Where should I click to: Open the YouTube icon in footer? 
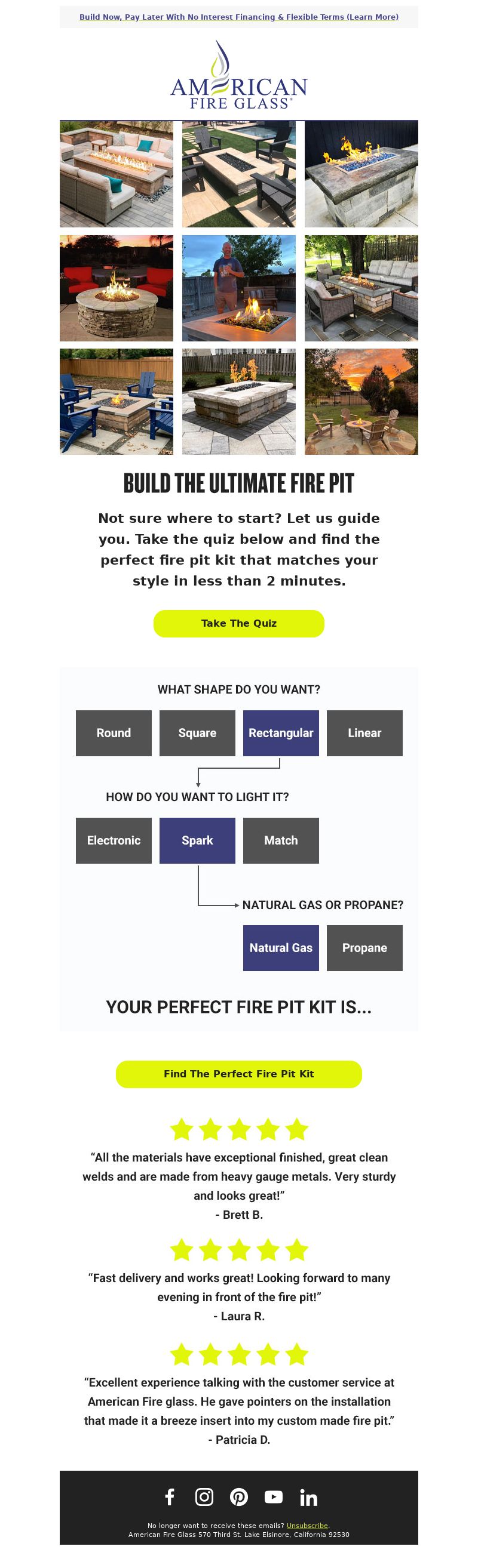[x=274, y=1497]
